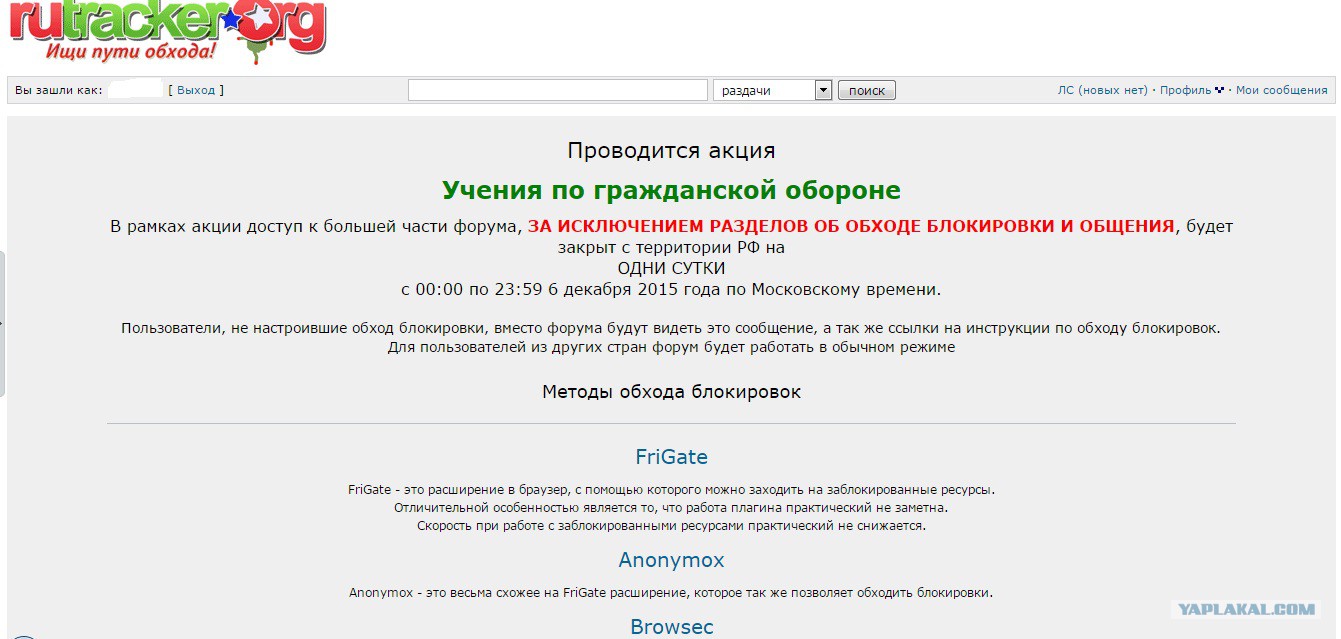Click the small icon next to Профиль
The image size is (1341, 639).
pyautogui.click(x=1219, y=90)
